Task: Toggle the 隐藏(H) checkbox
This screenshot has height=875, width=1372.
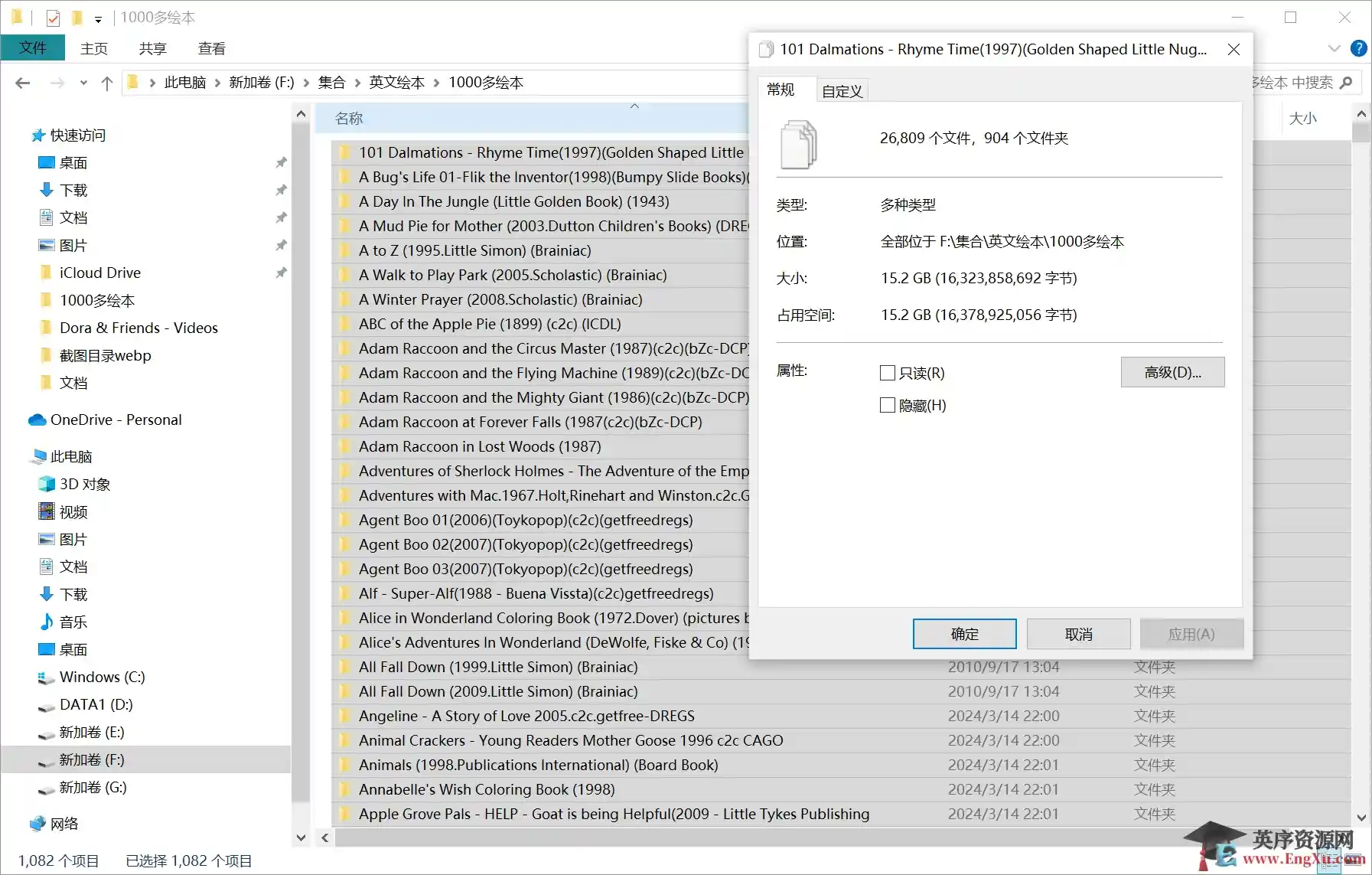Action: [888, 405]
